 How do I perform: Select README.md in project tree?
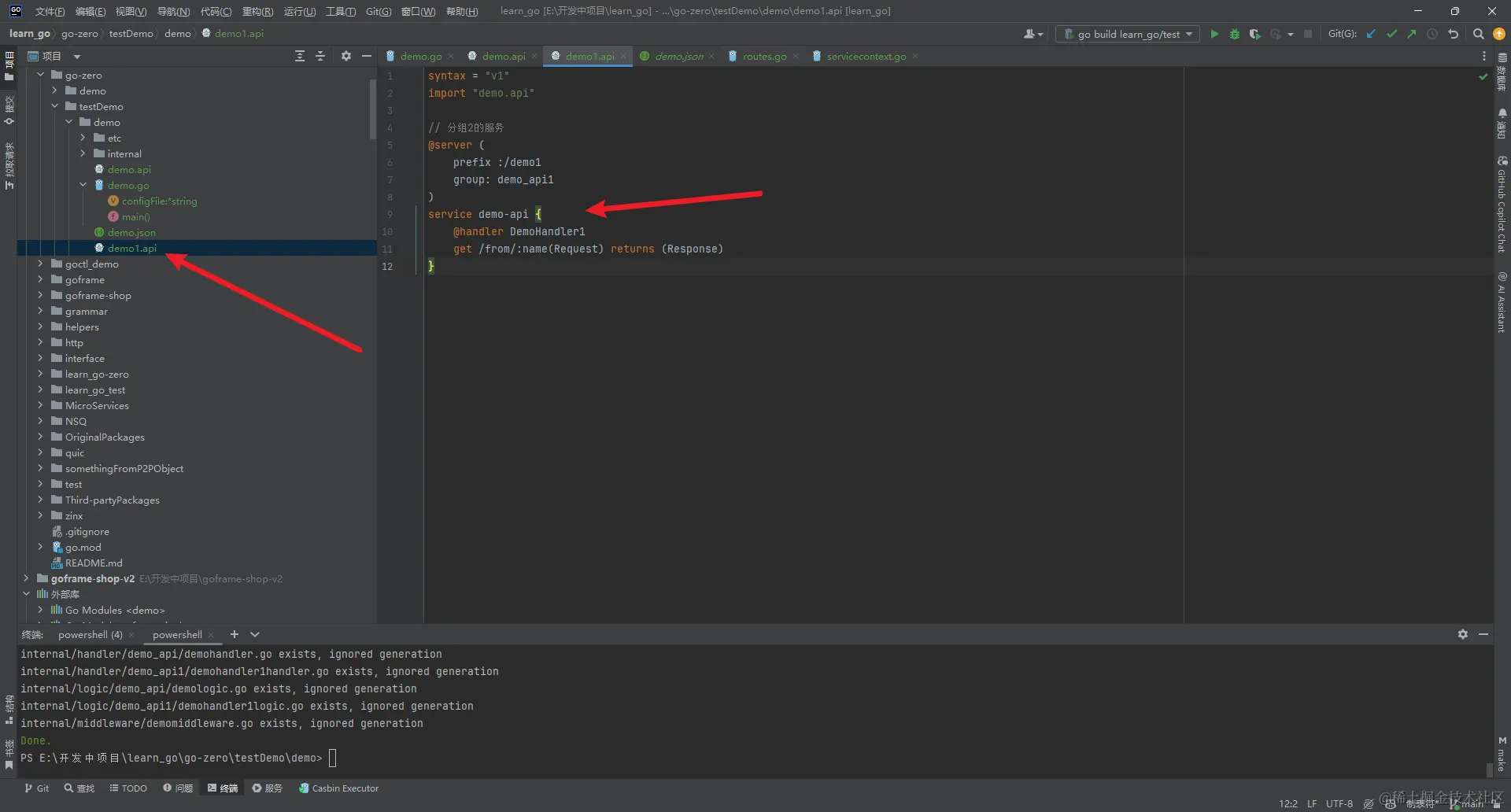pyautogui.click(x=94, y=563)
